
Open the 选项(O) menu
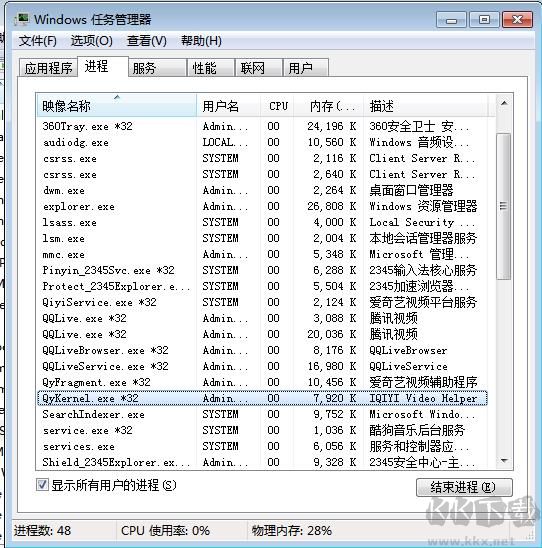click(92, 41)
